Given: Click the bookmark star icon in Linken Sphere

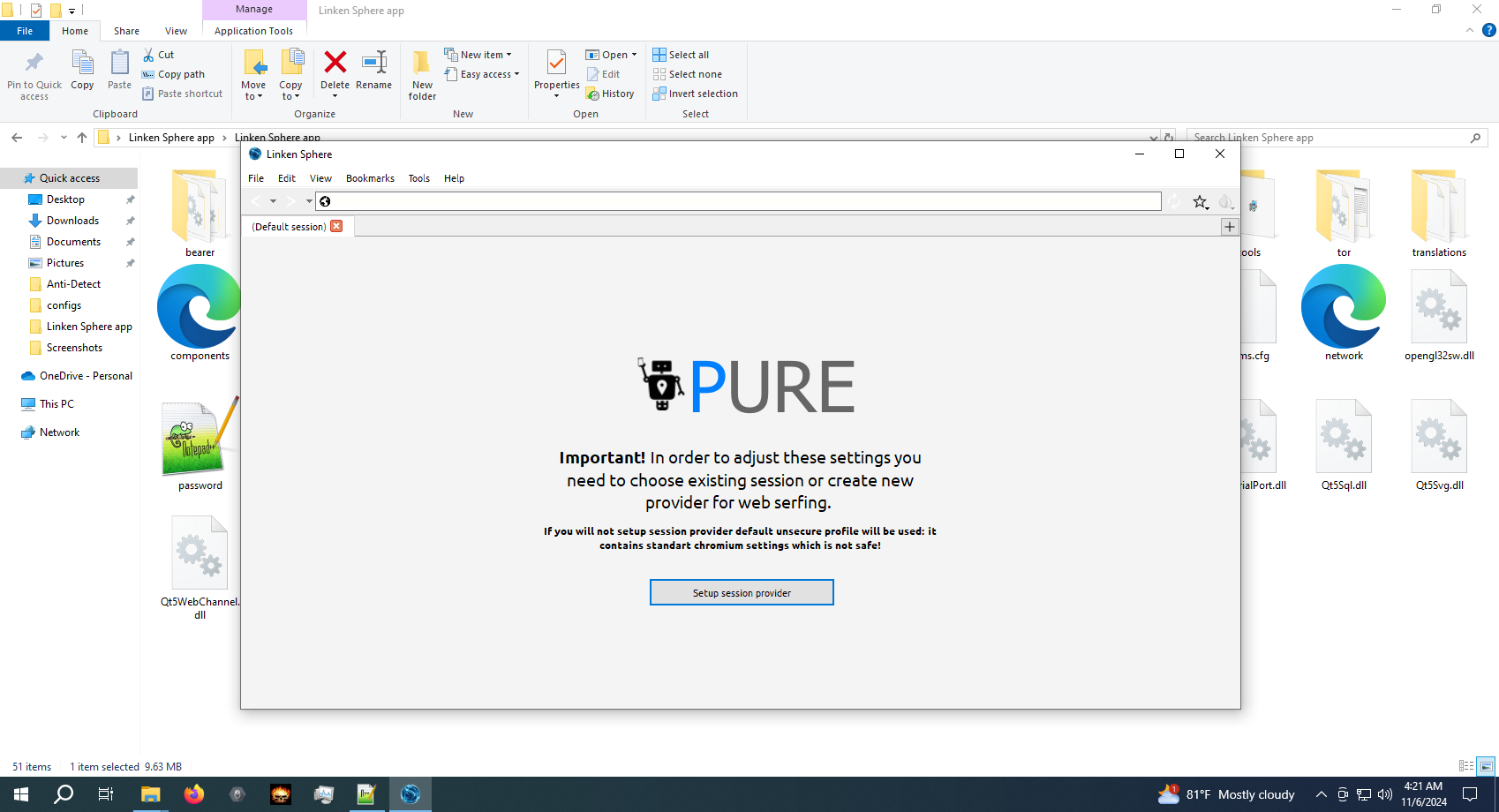Looking at the screenshot, I should pyautogui.click(x=1199, y=202).
